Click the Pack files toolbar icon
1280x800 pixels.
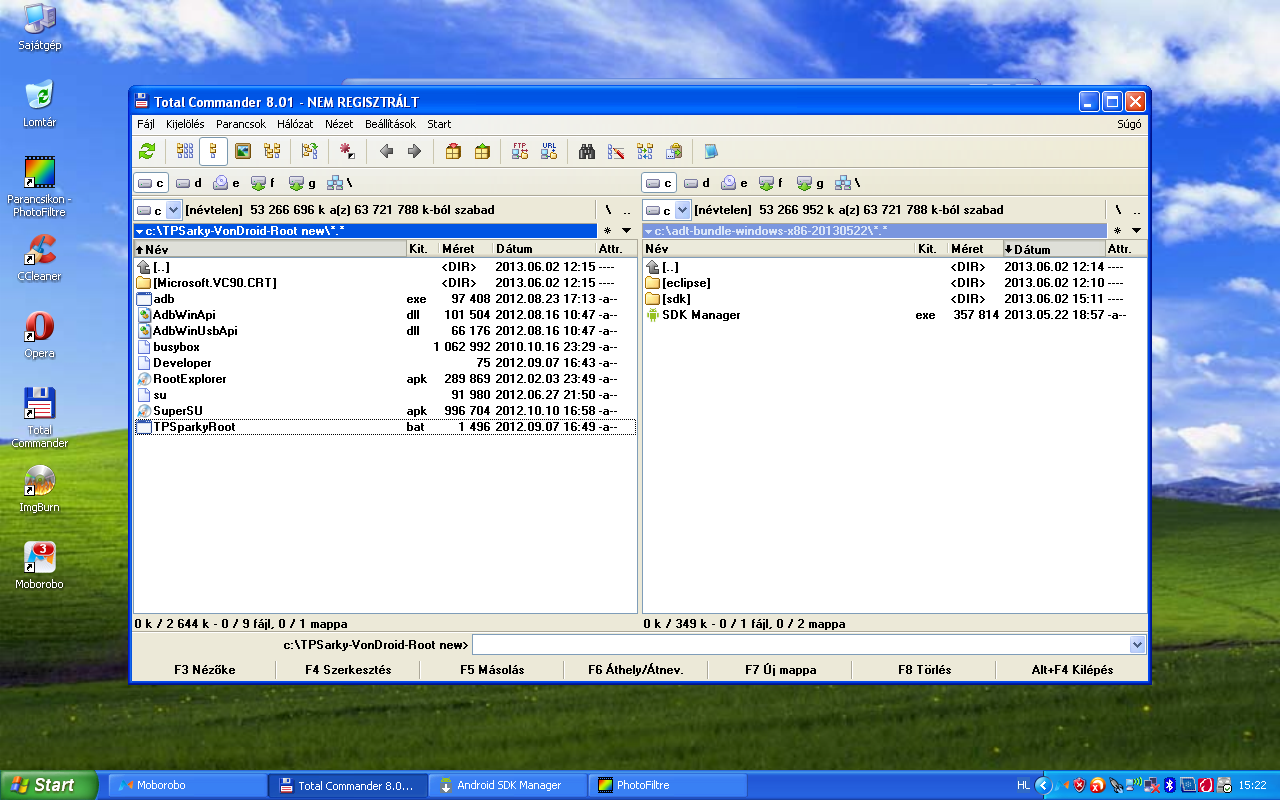[453, 151]
